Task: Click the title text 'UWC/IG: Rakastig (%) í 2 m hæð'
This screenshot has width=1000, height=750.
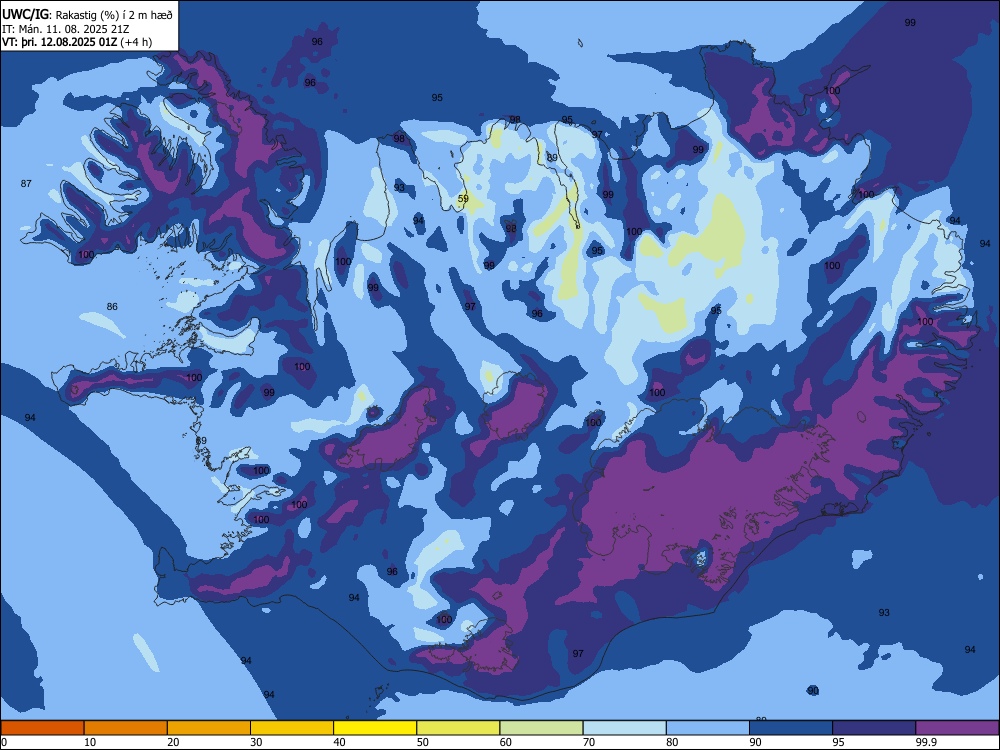Action: 87,15
